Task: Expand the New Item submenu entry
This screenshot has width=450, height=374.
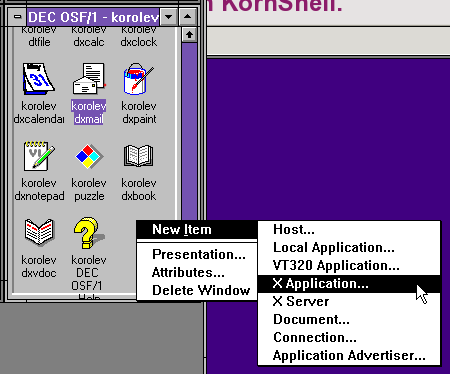Action: [197, 229]
